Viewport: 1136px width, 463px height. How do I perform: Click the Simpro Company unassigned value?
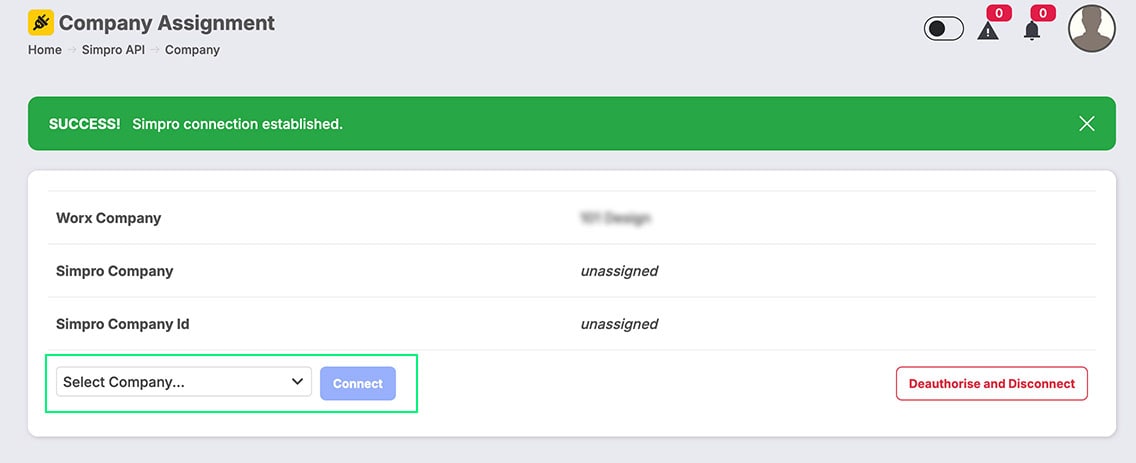point(619,271)
